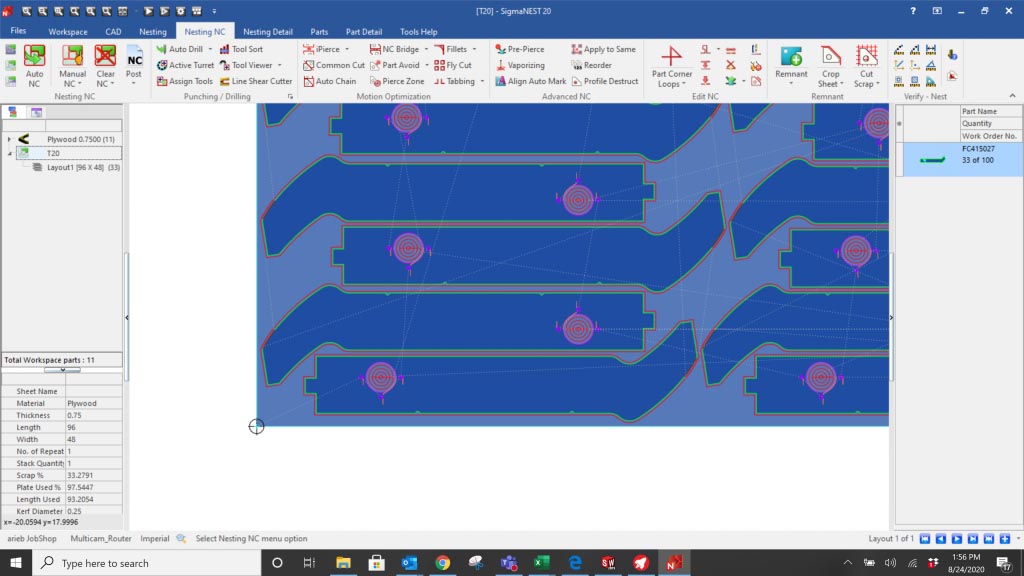Open the NC Bridge dropdown arrow
This screenshot has height=576, width=1024.
[426, 49]
